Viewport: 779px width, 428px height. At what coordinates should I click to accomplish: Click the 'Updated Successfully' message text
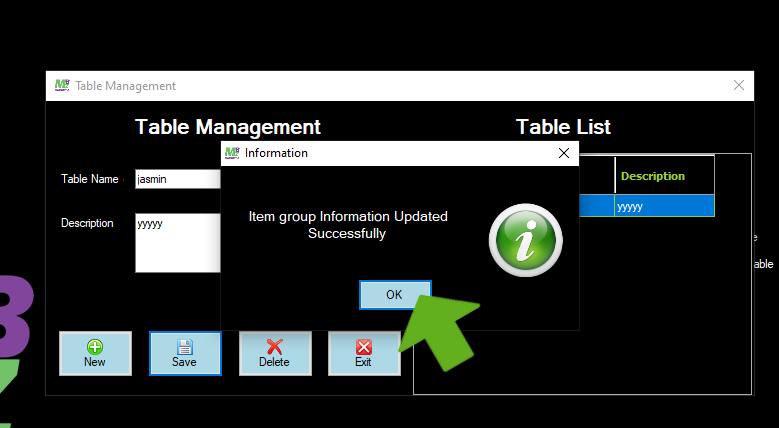(x=348, y=225)
